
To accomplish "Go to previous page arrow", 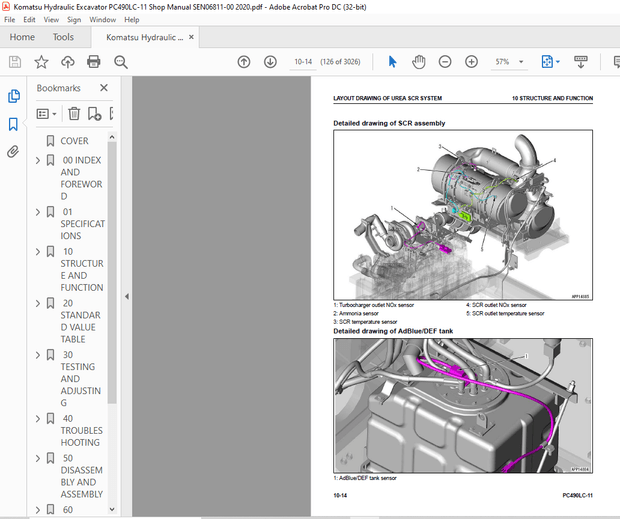I will pos(244,62).
